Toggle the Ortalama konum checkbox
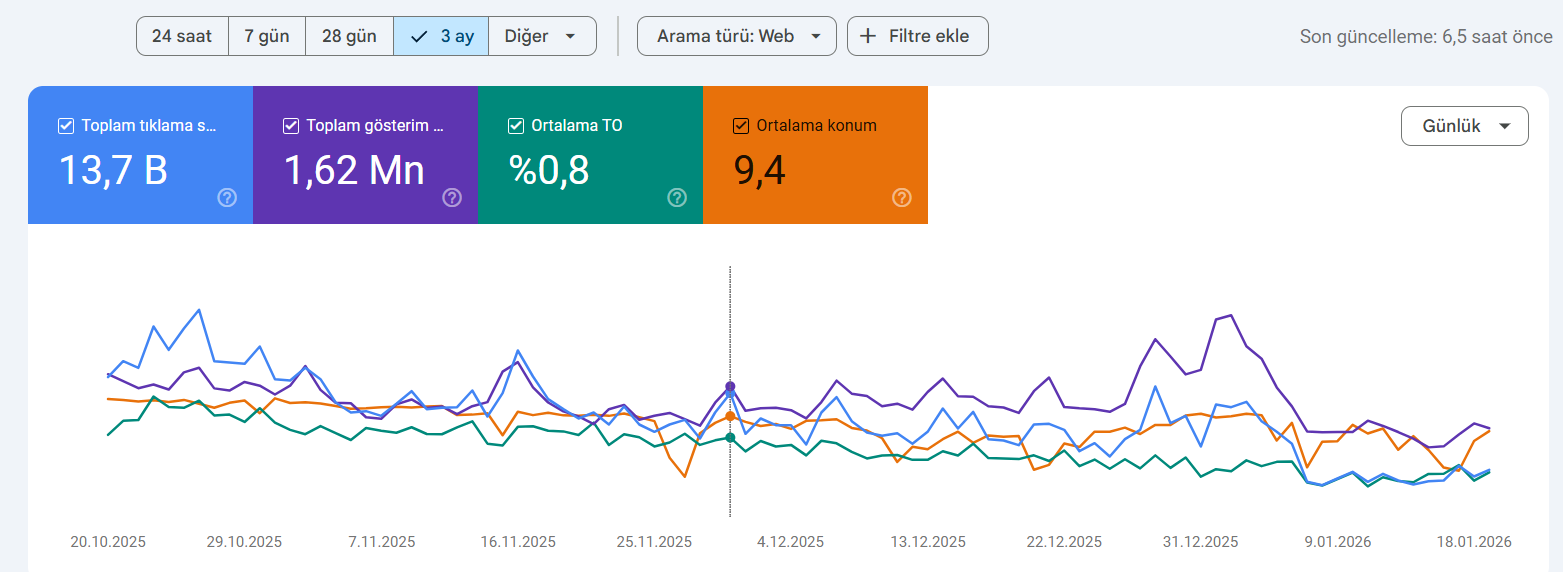Image resolution: width=1563 pixels, height=572 pixels. tap(741, 126)
